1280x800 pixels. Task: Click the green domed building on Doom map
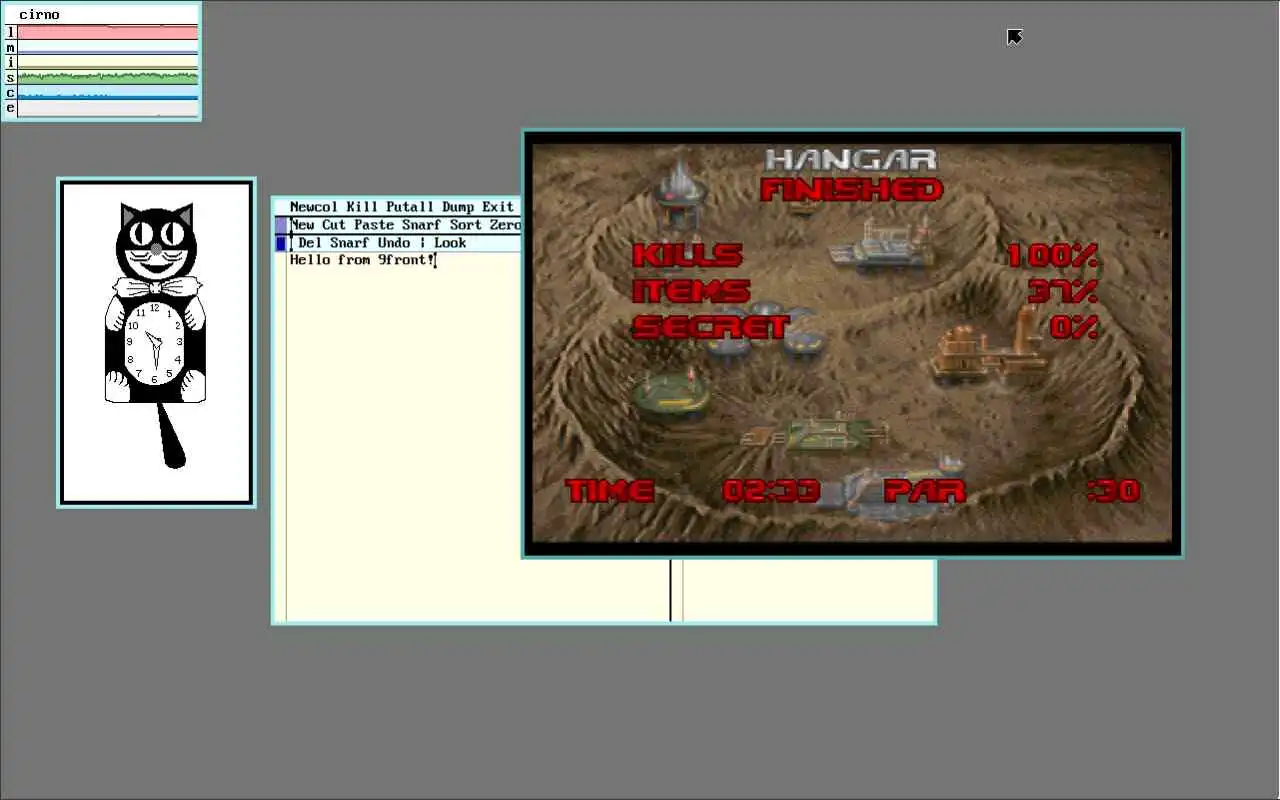(671, 392)
